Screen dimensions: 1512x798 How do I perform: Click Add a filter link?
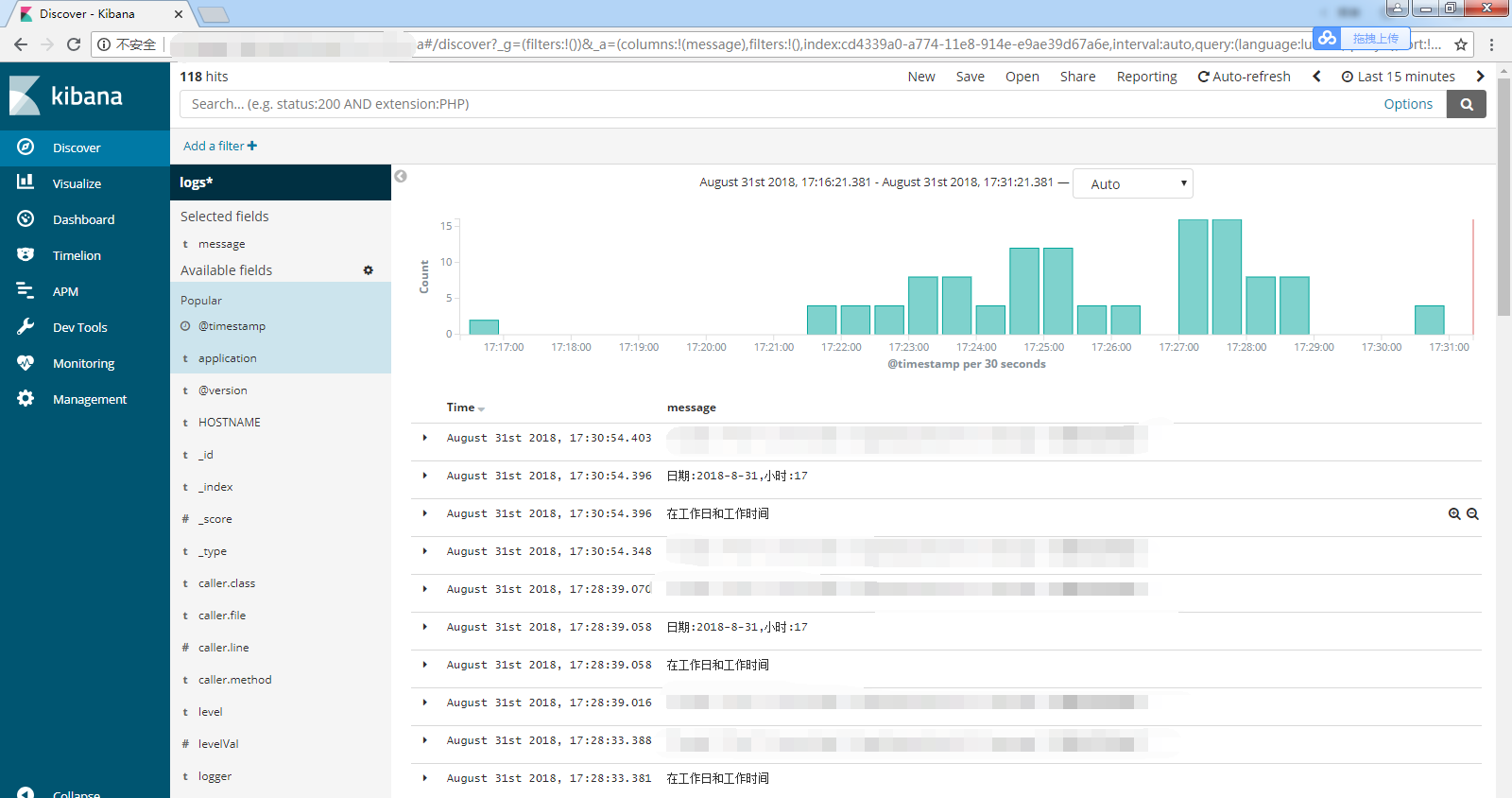[219, 146]
